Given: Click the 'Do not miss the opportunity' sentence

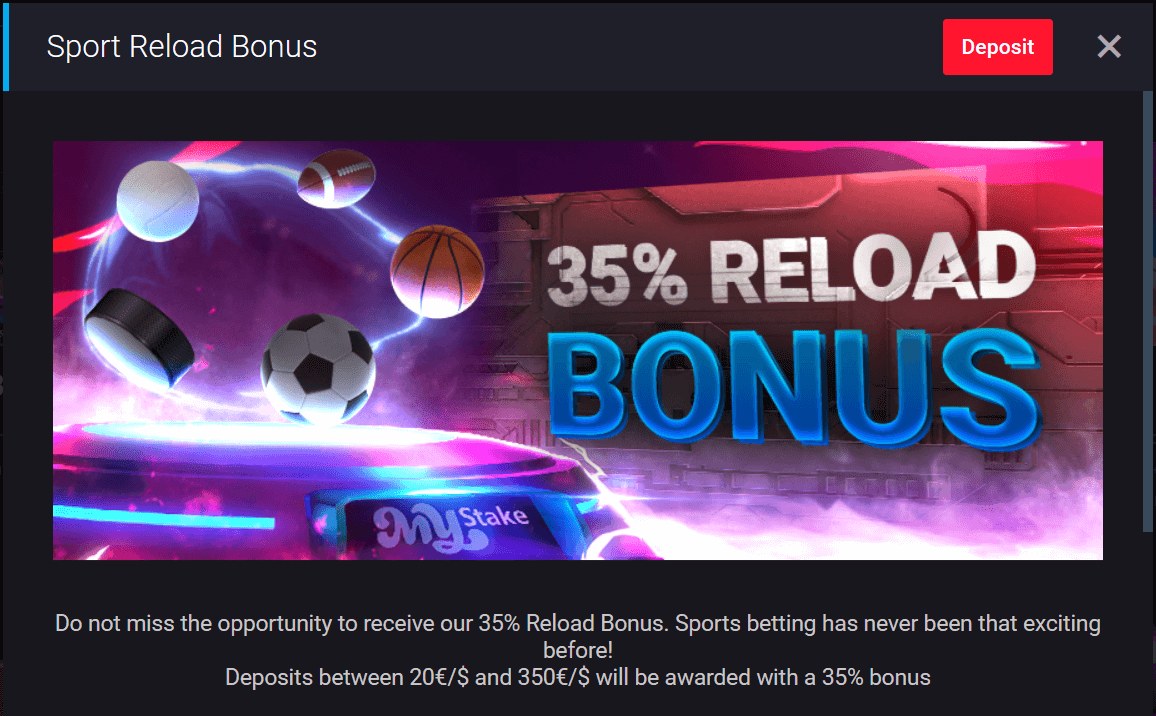Looking at the screenshot, I should pyautogui.click(x=361, y=623).
